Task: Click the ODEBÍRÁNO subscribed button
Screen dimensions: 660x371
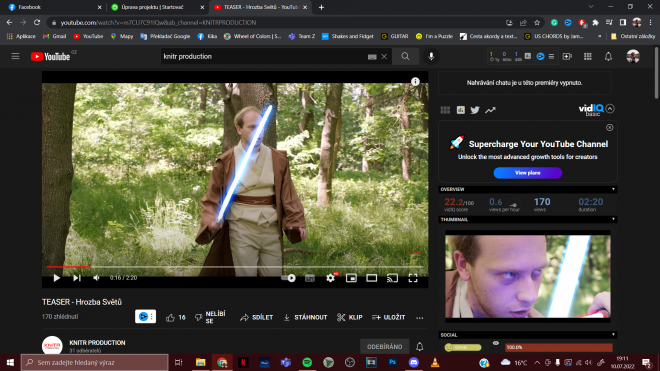Action: tap(385, 347)
